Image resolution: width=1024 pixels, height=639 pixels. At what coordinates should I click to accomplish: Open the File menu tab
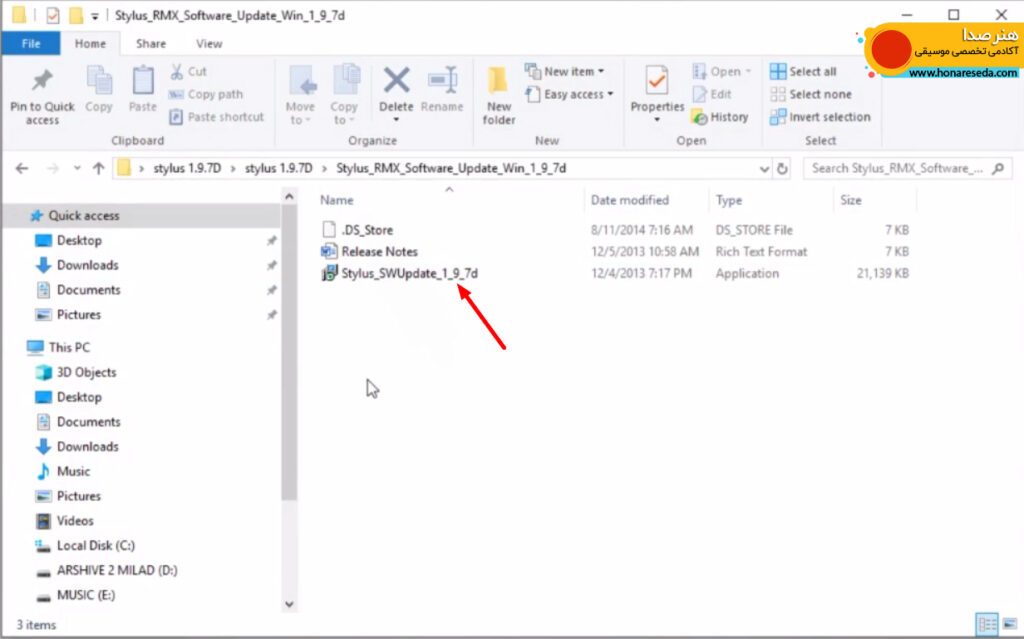tap(31, 44)
